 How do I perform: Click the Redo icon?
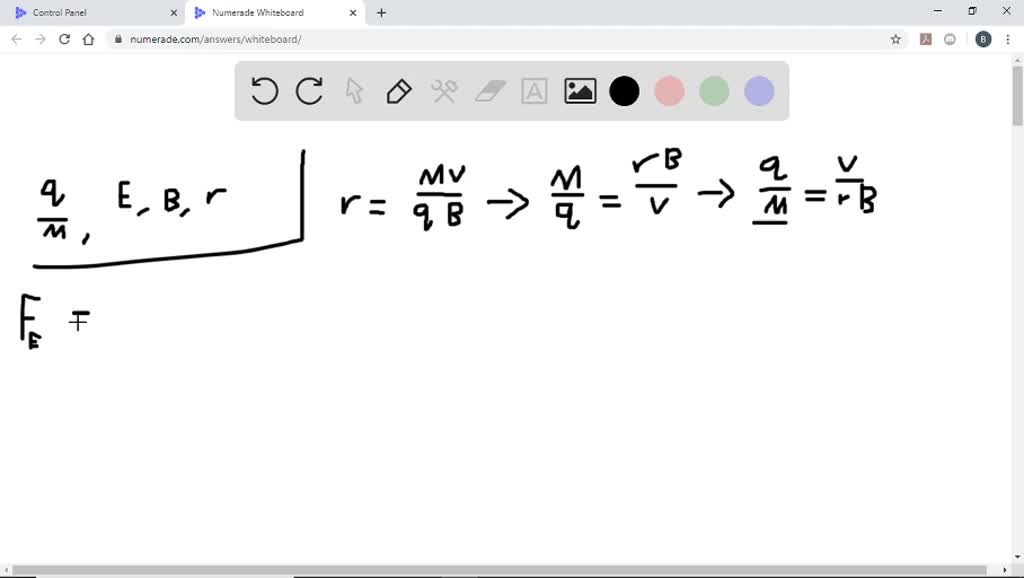tap(309, 91)
